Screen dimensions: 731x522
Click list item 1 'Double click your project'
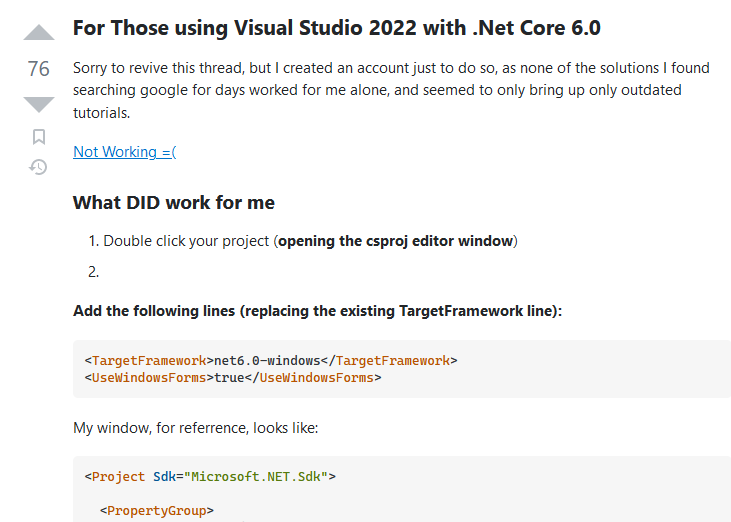[187, 241]
